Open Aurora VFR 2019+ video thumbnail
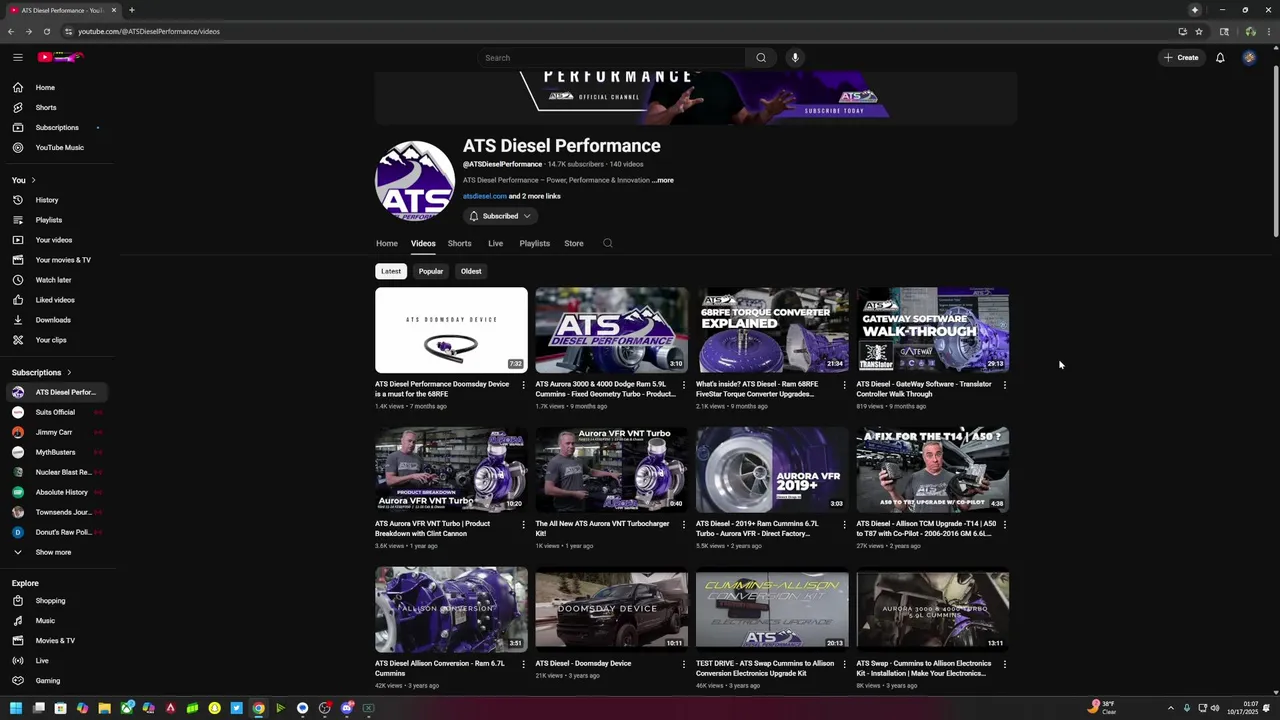The width and height of the screenshot is (1280, 720). tap(772, 470)
